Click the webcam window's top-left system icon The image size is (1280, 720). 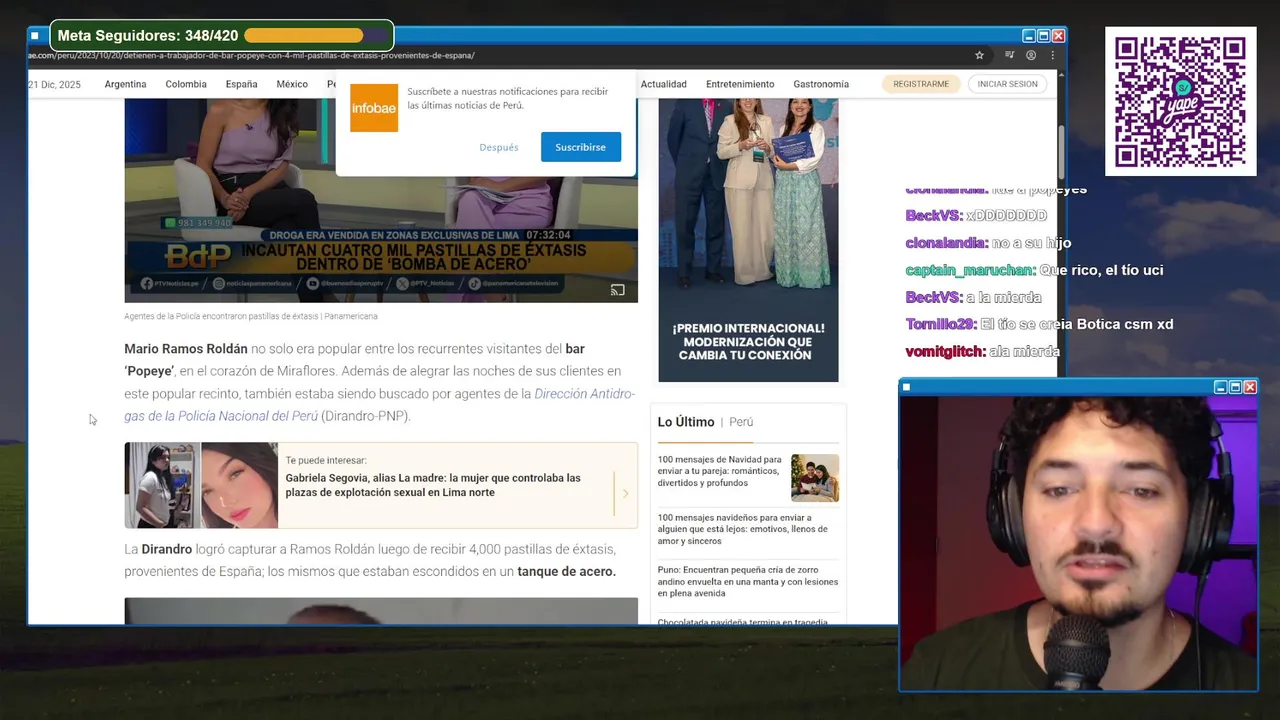coord(906,387)
